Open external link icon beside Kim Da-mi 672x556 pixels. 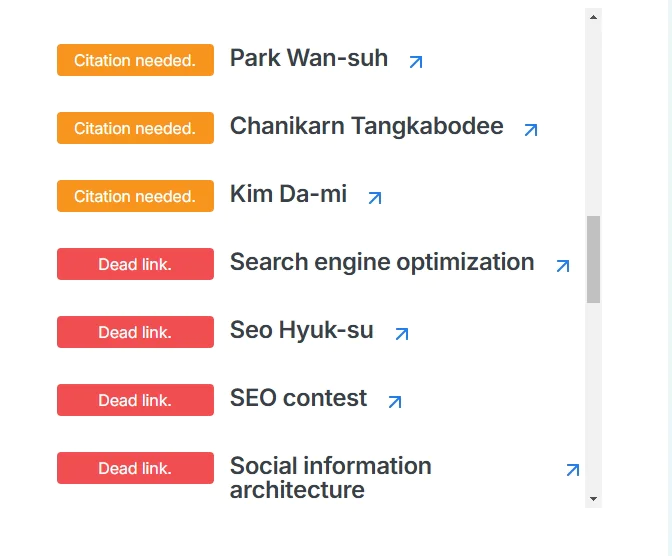(x=375, y=198)
